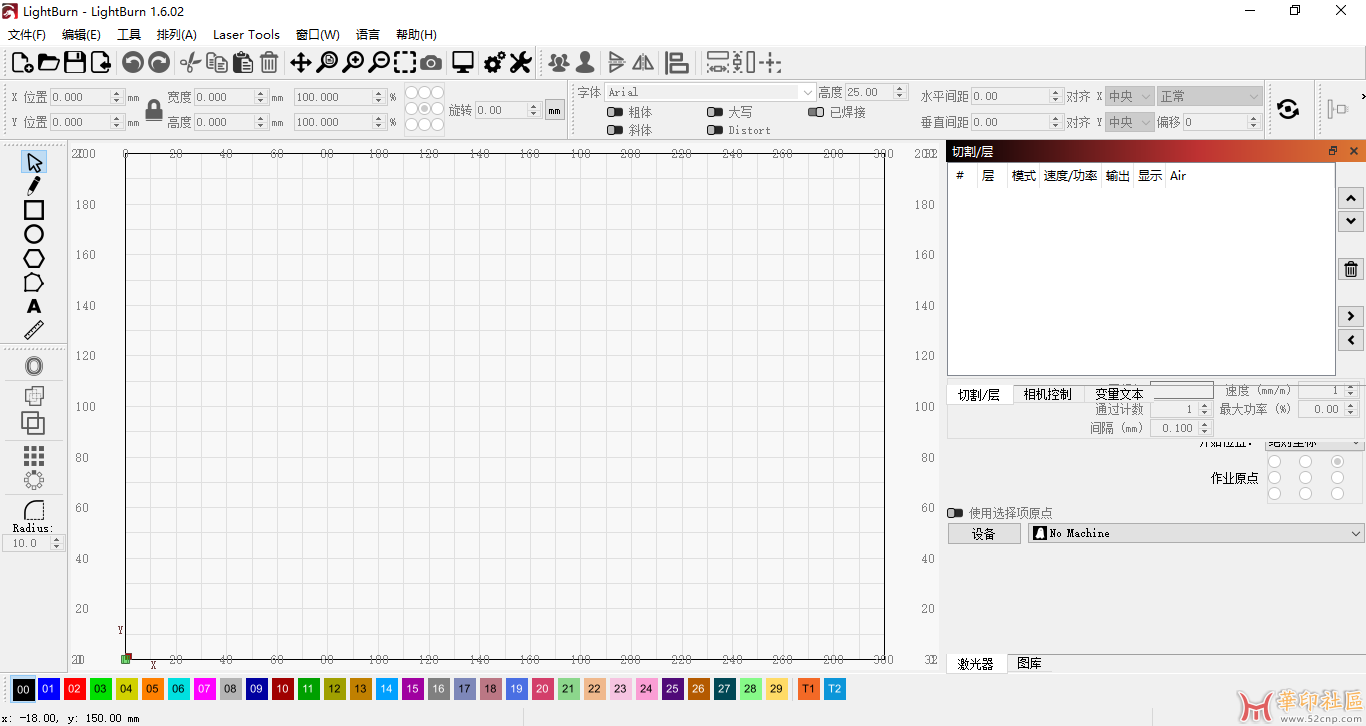Toggle 斜体 italic switch

(x=614, y=131)
